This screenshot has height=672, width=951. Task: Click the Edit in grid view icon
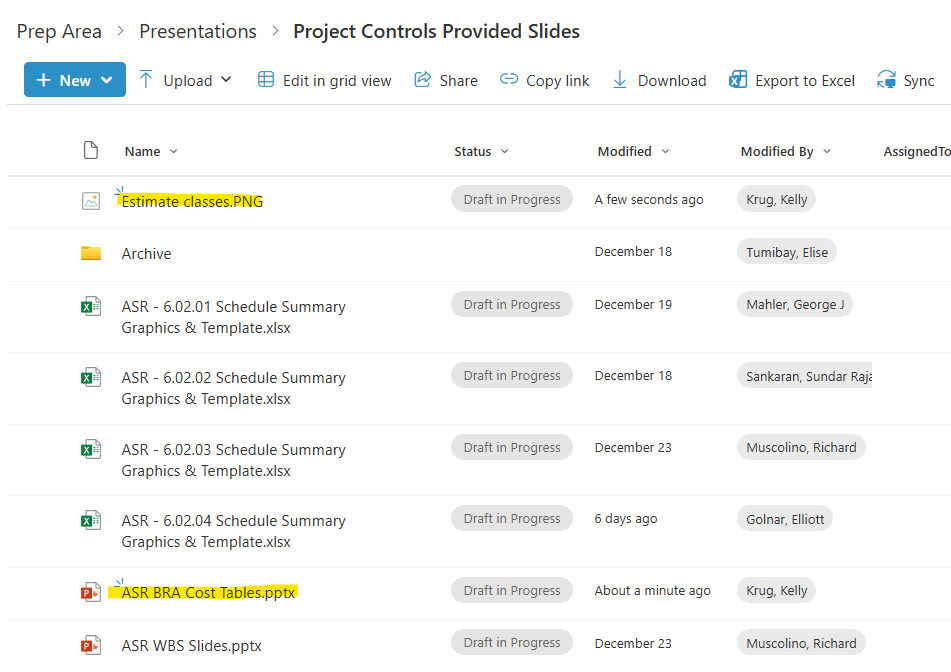point(266,80)
